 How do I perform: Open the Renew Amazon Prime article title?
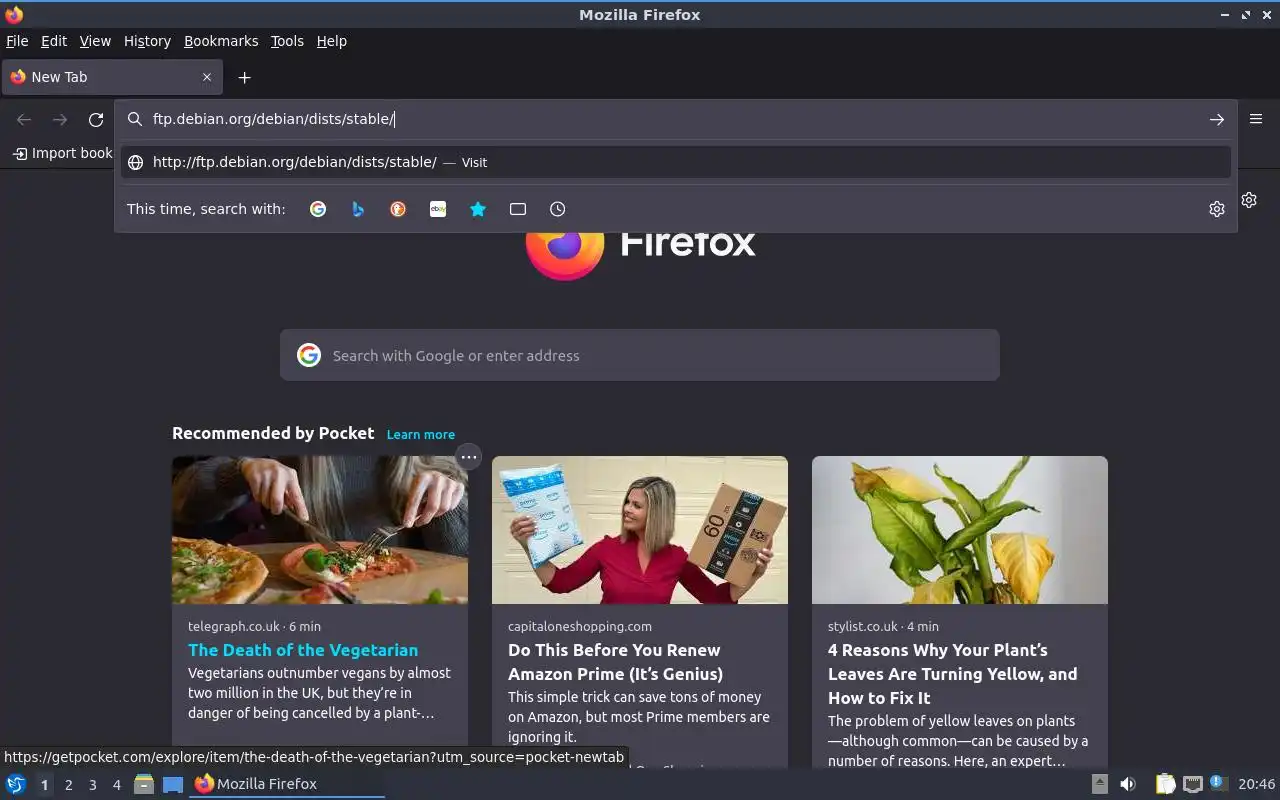[615, 662]
